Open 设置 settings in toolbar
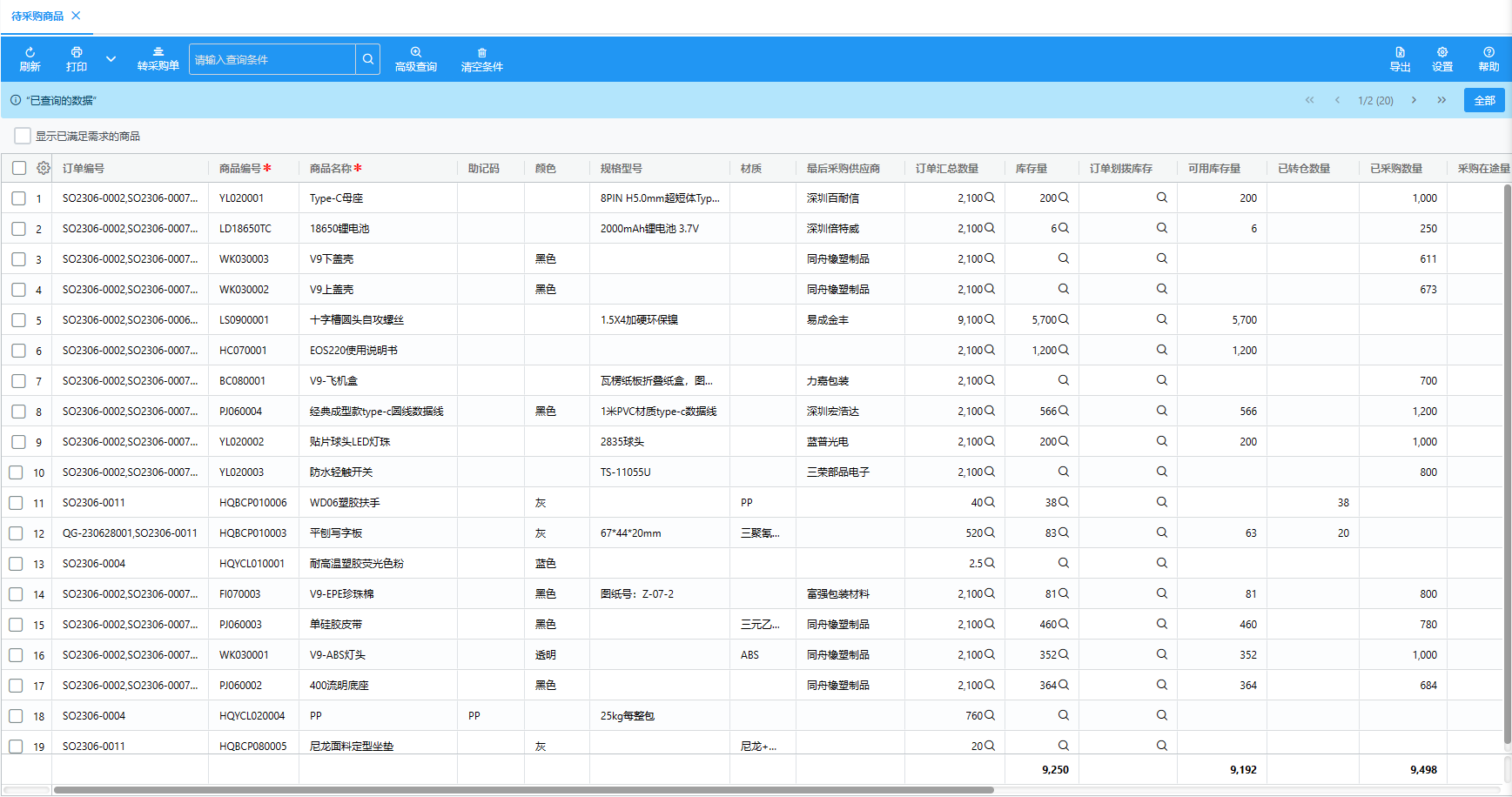Viewport: 1512px width, 797px height. coord(1442,52)
